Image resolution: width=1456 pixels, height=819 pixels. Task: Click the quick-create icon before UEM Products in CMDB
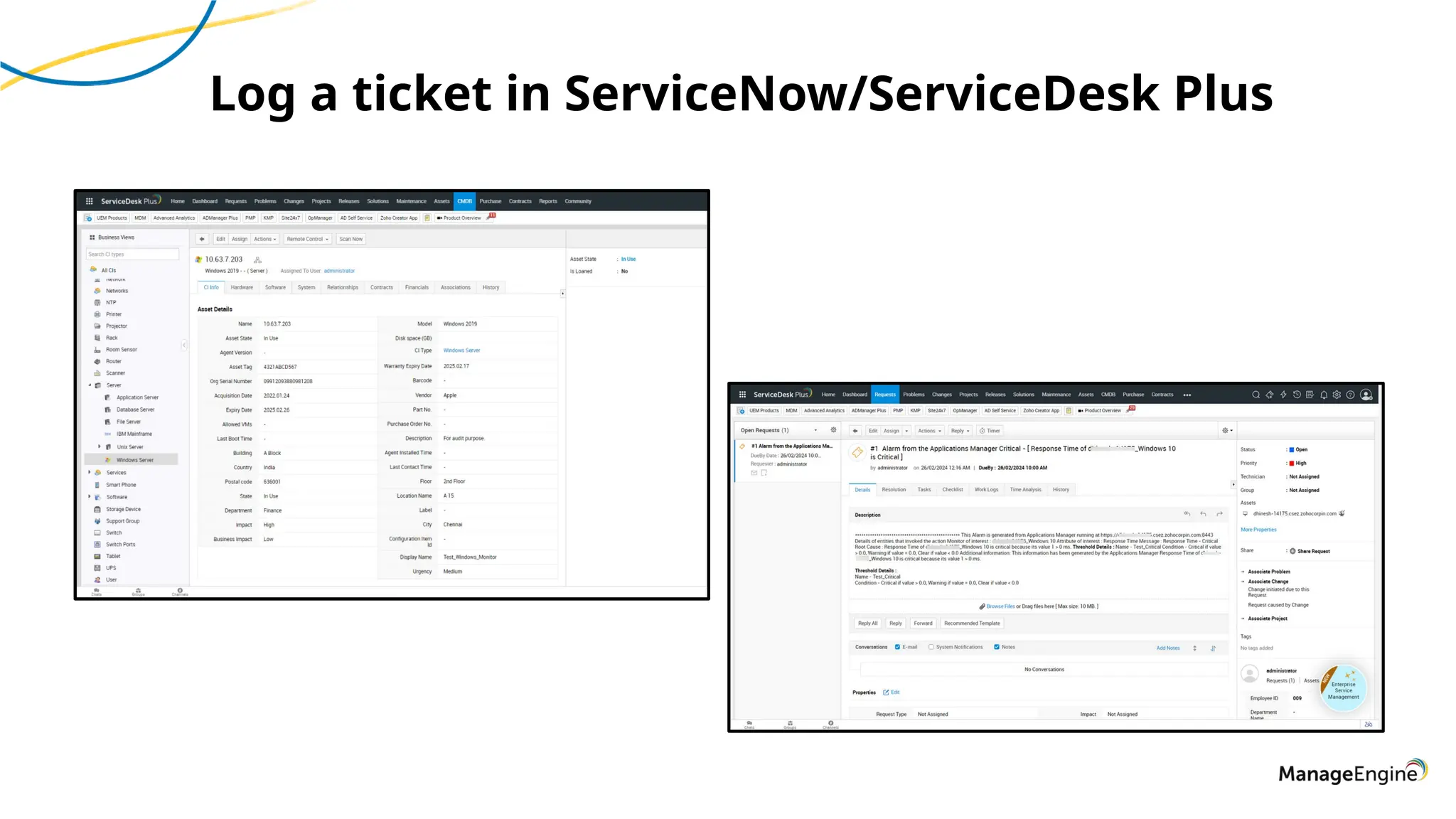point(88,218)
